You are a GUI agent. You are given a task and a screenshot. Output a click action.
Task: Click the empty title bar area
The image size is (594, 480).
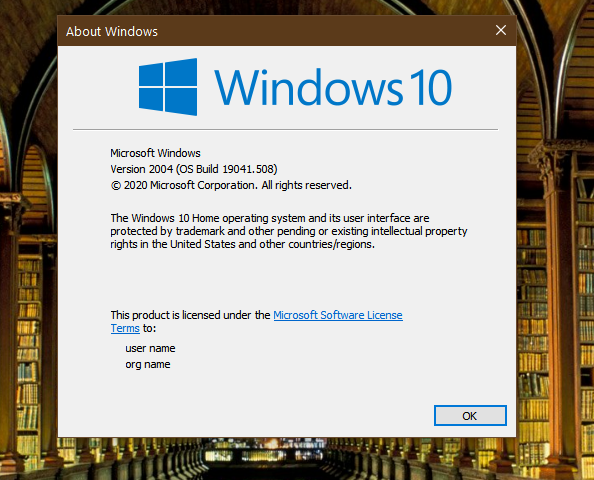(x=322, y=31)
